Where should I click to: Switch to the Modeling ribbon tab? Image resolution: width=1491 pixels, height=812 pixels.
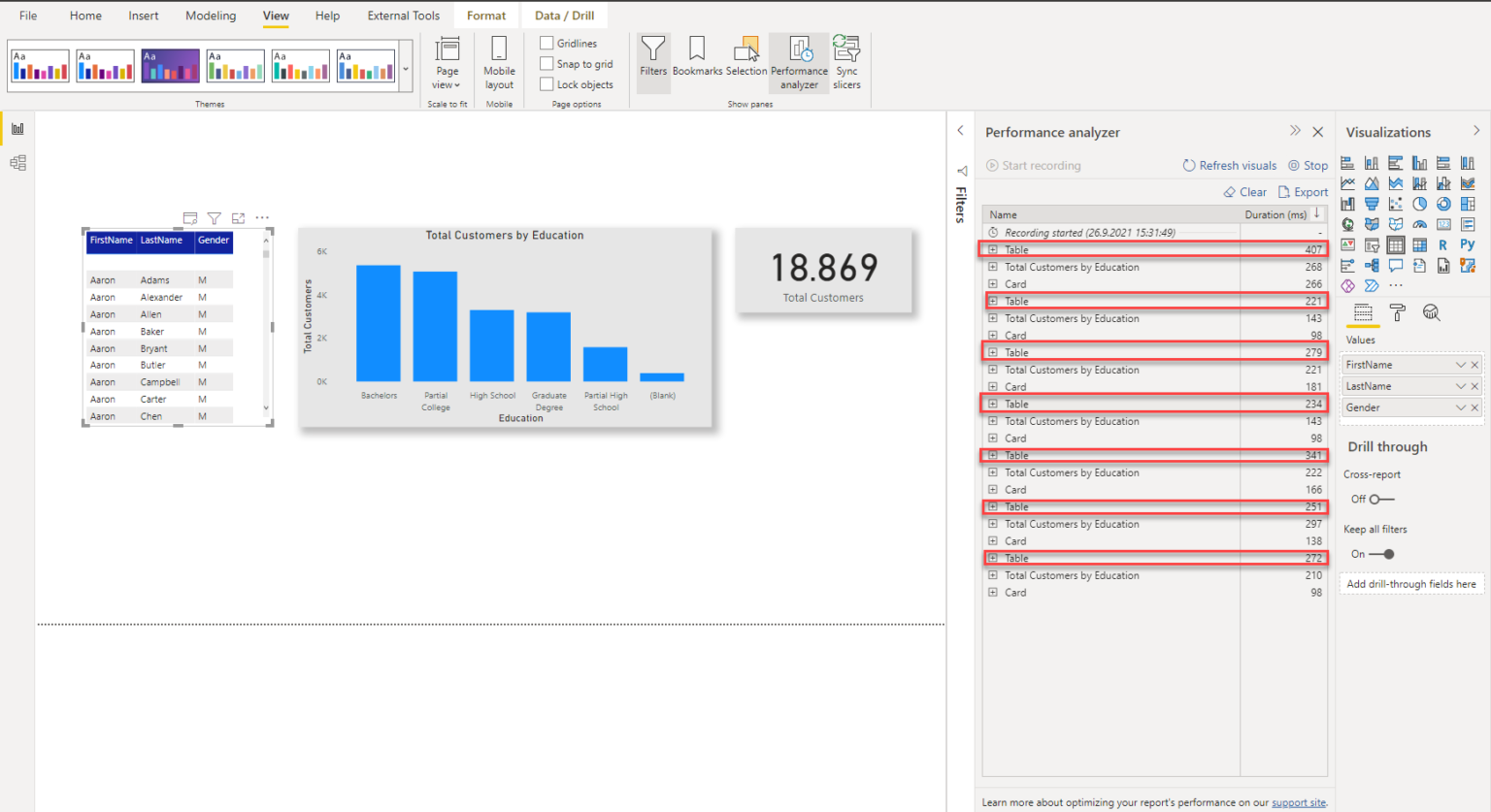click(211, 16)
